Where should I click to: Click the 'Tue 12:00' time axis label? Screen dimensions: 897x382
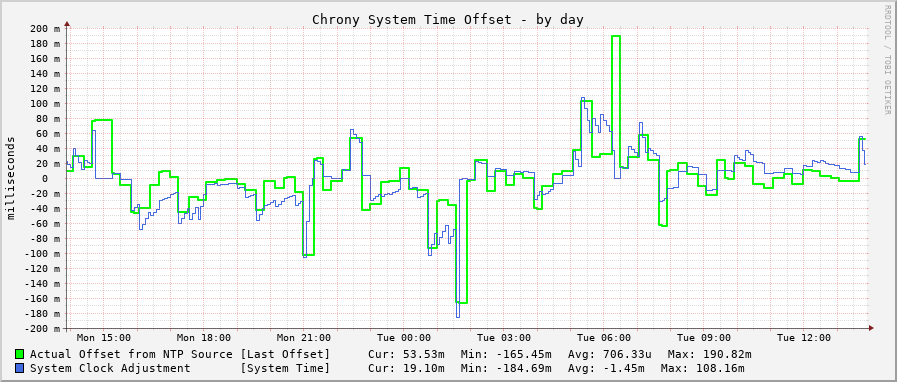tap(804, 338)
